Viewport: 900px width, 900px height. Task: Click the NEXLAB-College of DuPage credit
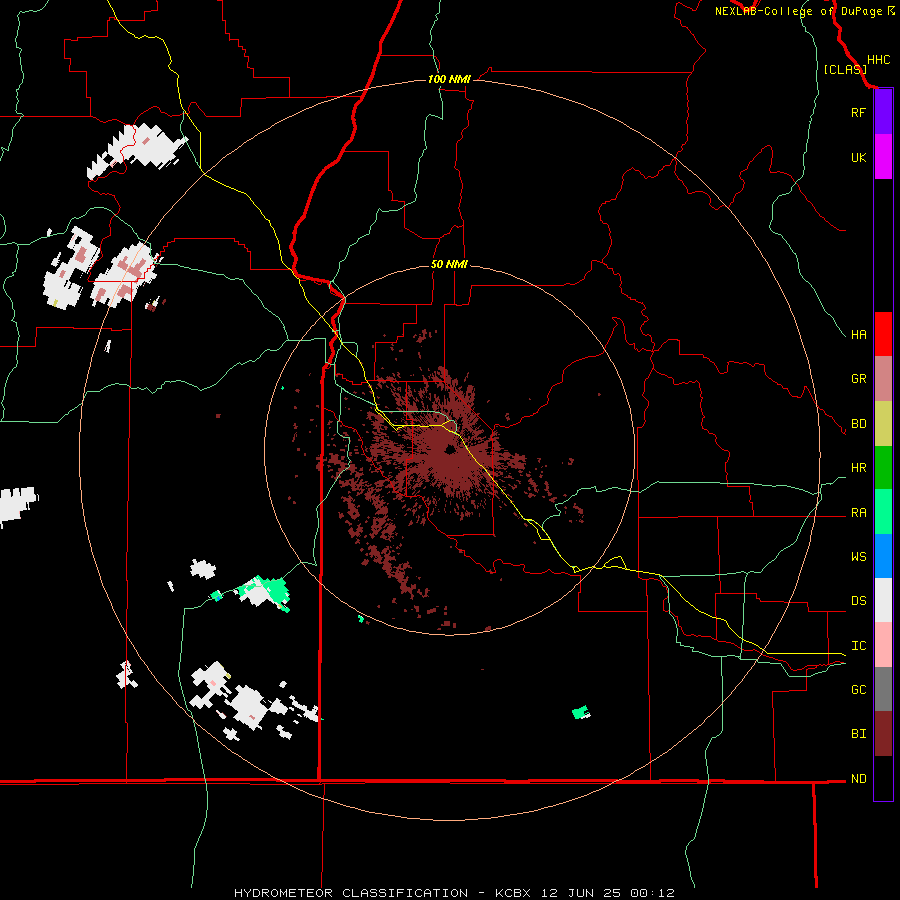(x=800, y=11)
